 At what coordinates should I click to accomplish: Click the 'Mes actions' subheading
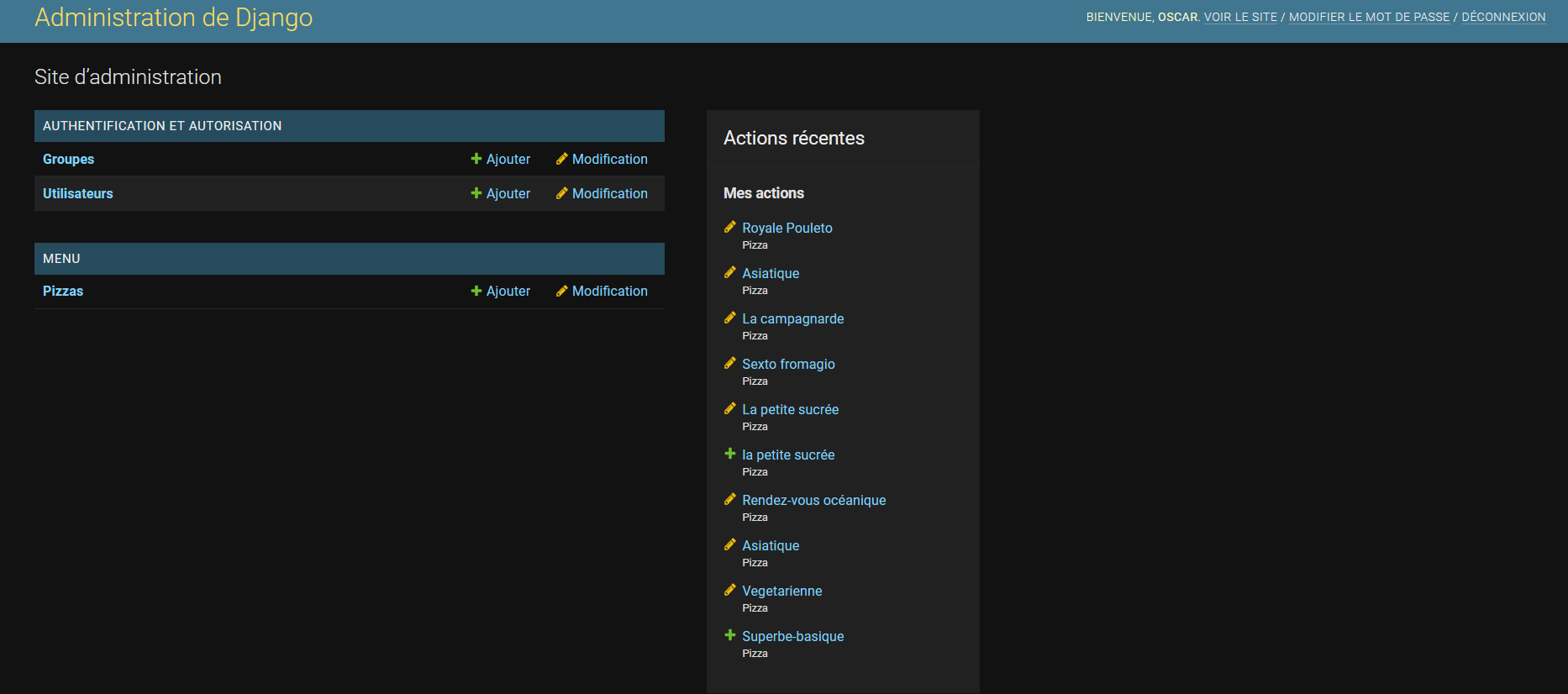click(764, 193)
